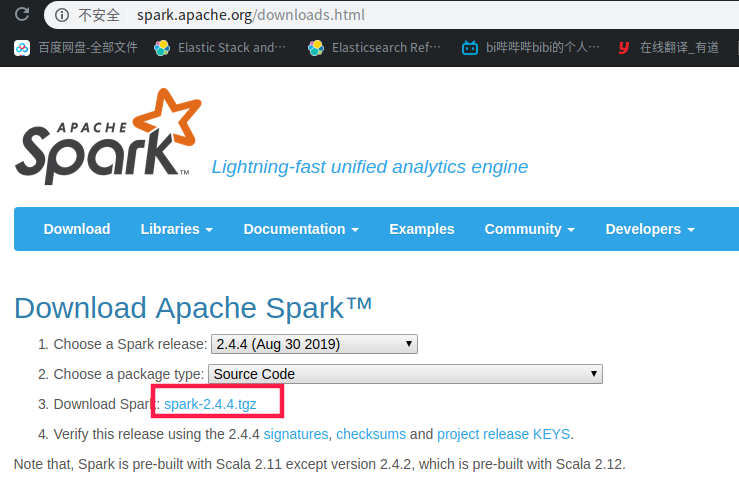Screen dimensions: 739x485
Task: Open the Examples nav item
Action: pyautogui.click(x=422, y=229)
